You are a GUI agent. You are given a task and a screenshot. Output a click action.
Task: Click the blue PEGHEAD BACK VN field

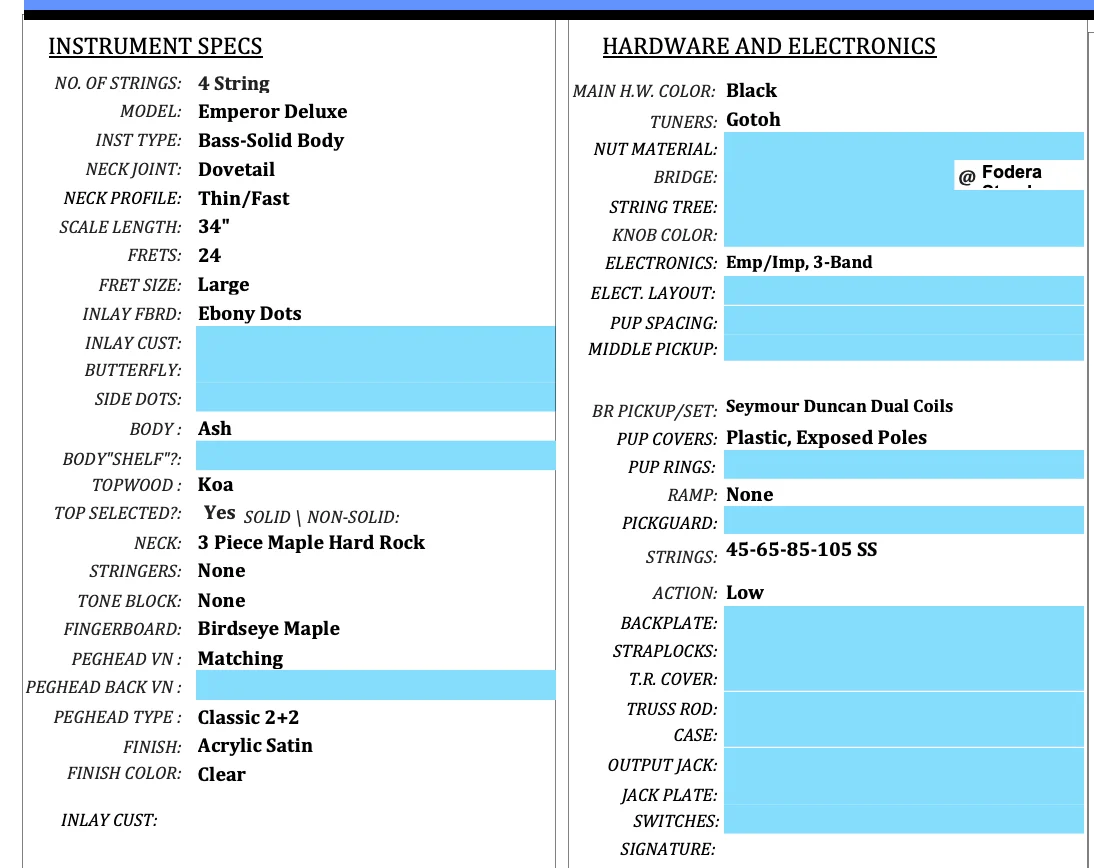(375, 685)
